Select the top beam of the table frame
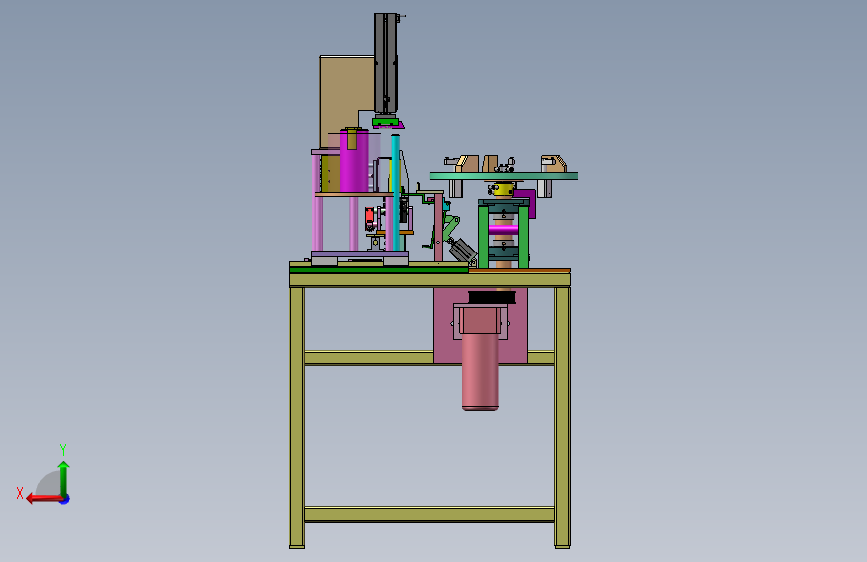867x562 pixels. 430,280
